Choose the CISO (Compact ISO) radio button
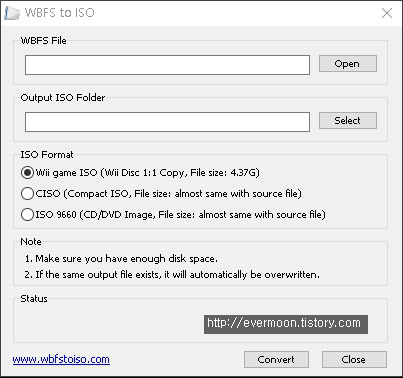Screen dimensions: 403x378 tap(27, 193)
